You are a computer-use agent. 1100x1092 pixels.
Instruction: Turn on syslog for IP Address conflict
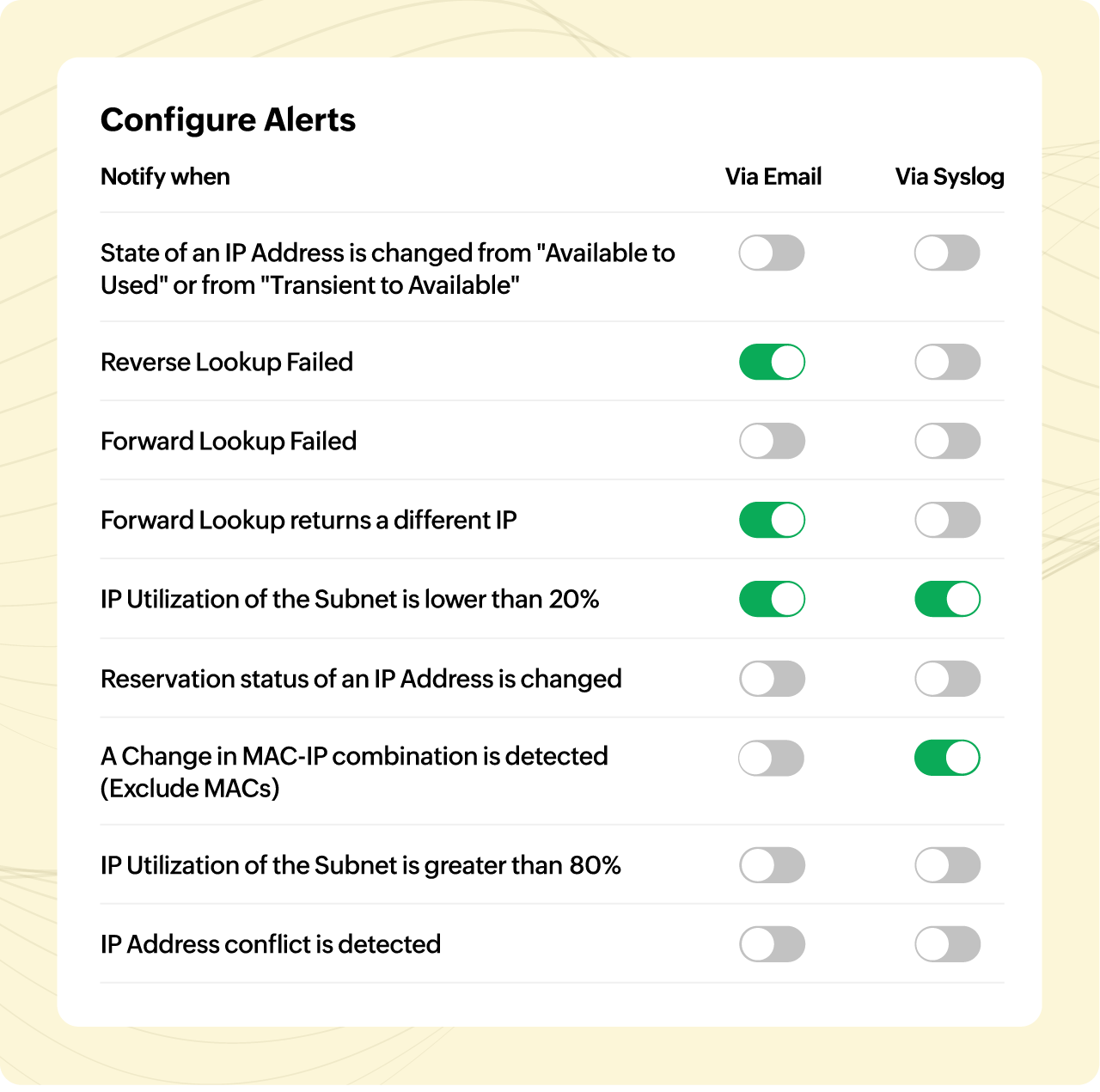(947, 944)
